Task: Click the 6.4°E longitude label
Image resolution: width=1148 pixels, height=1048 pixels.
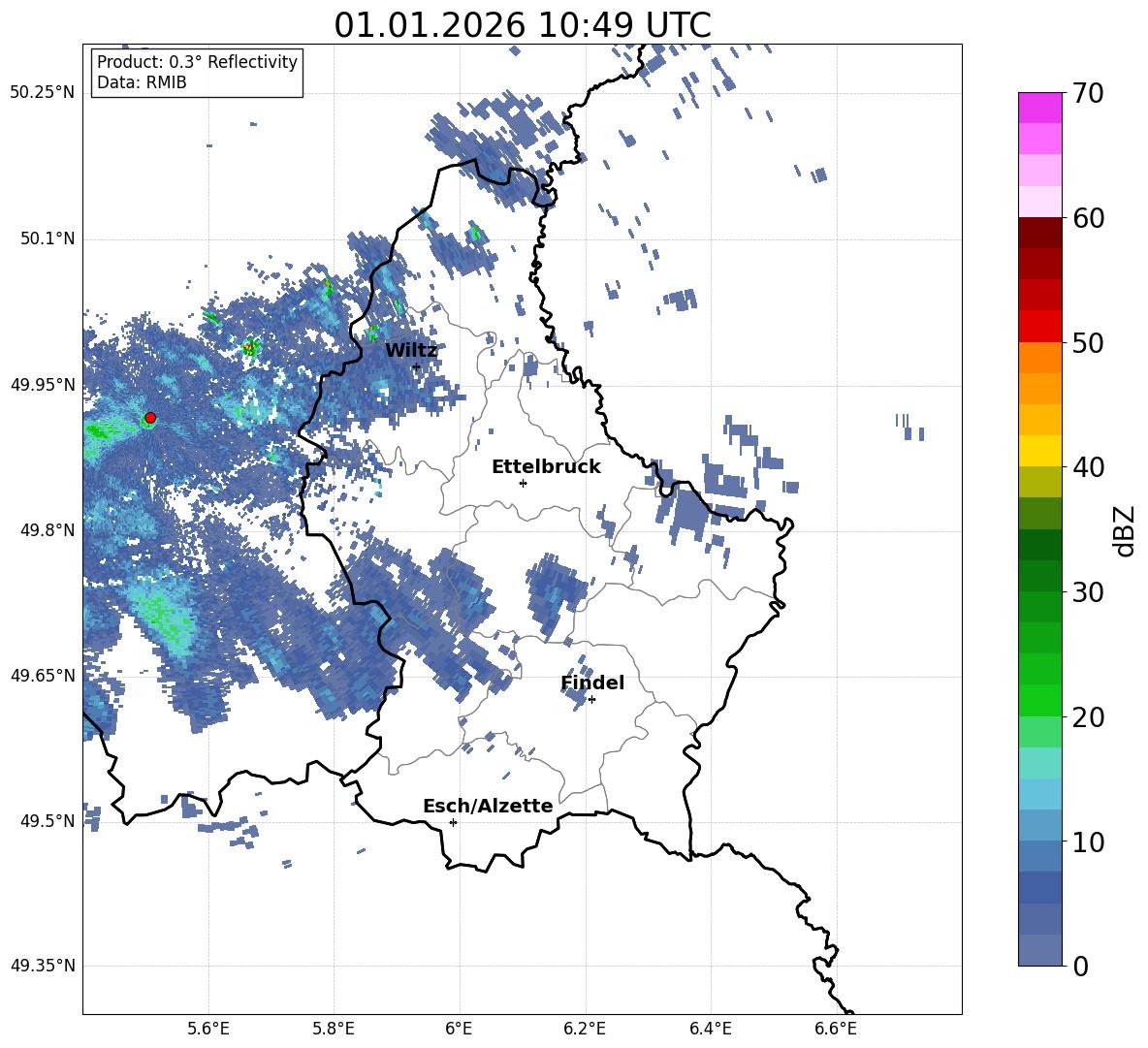Action: click(x=710, y=1029)
